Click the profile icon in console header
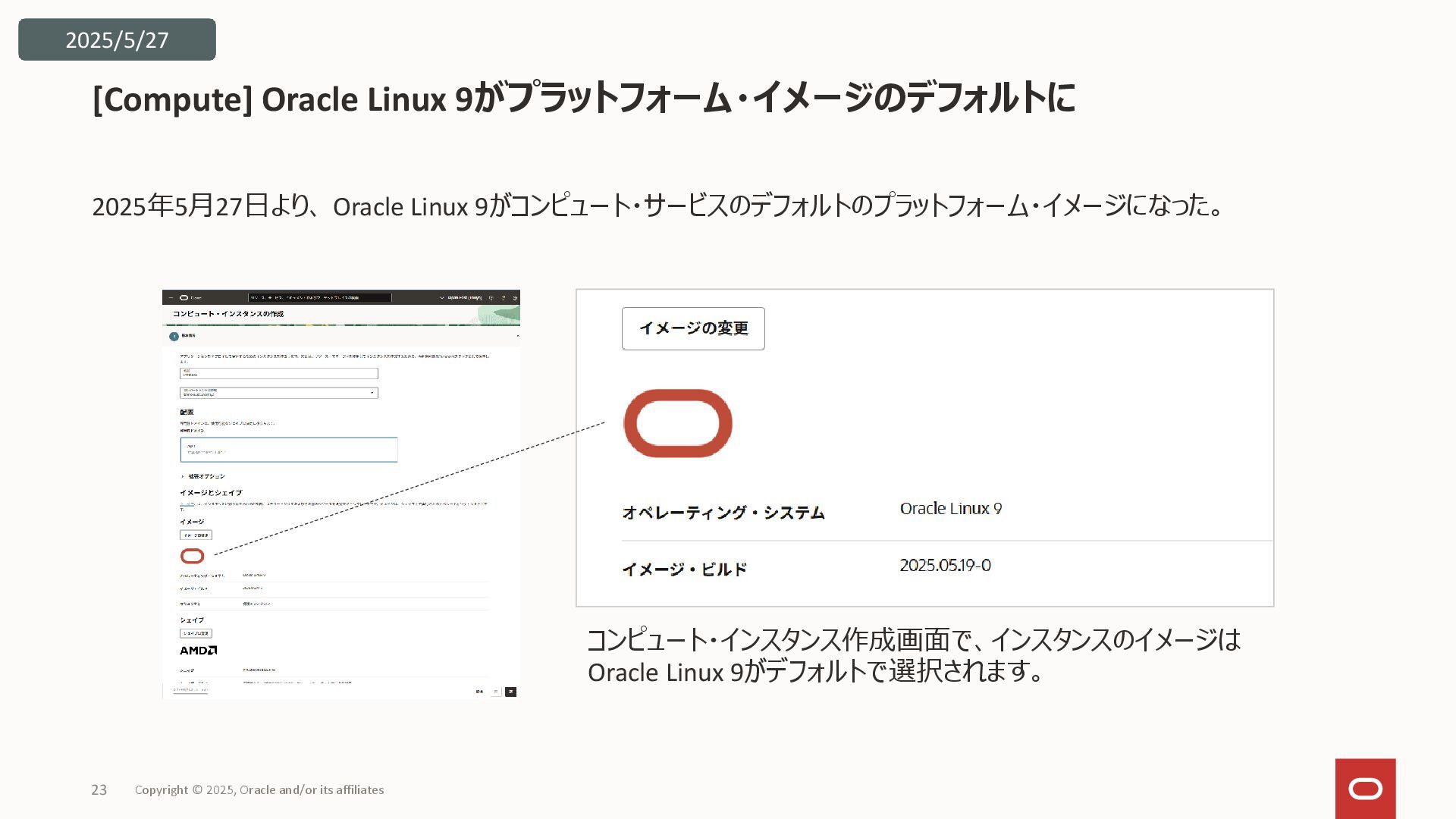The height and width of the screenshot is (819, 1456). click(x=515, y=298)
